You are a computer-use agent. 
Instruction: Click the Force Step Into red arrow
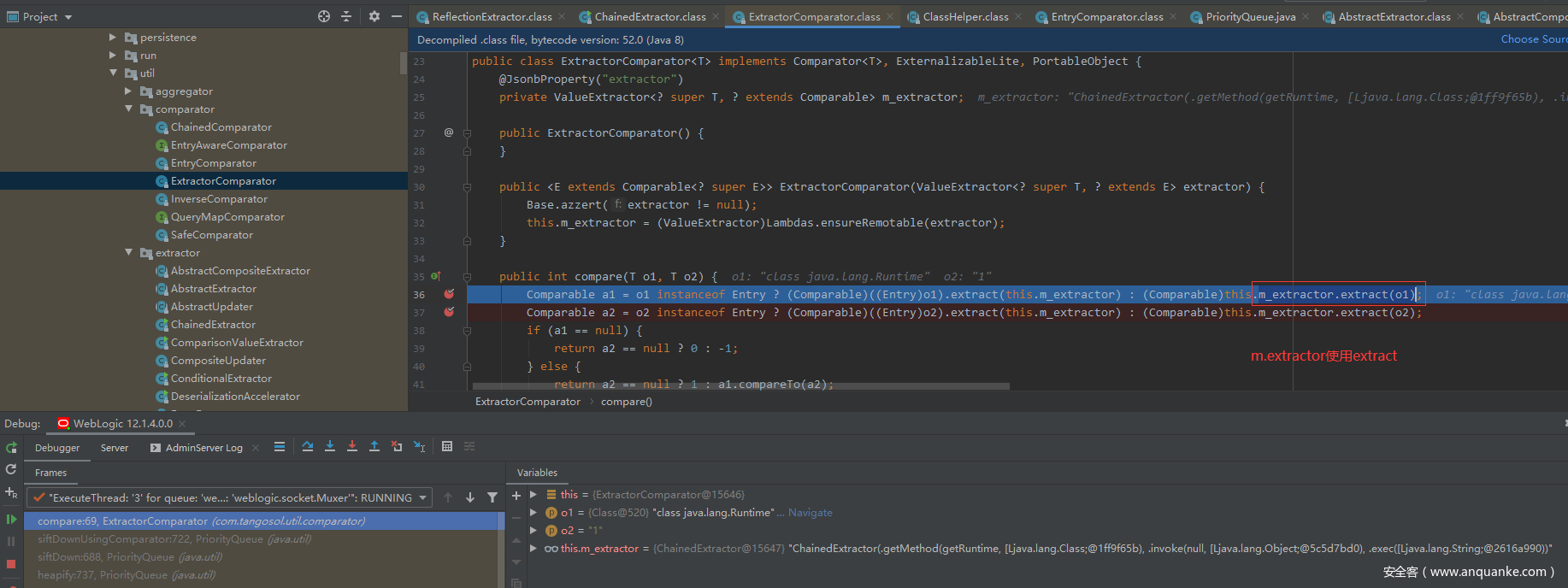point(352,446)
